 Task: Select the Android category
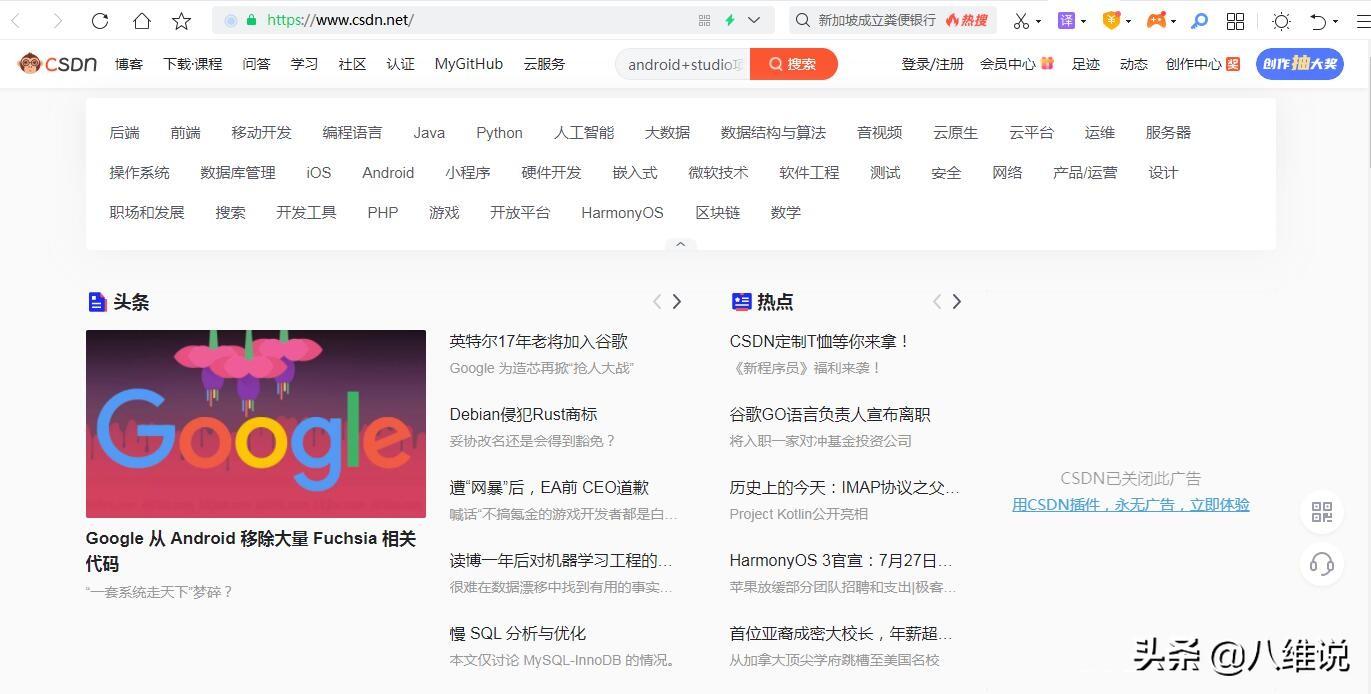(x=388, y=172)
